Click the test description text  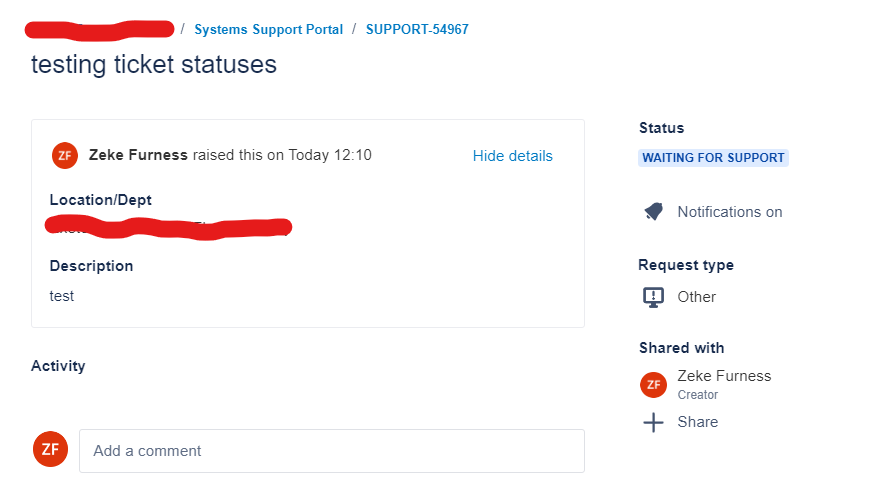click(x=62, y=296)
